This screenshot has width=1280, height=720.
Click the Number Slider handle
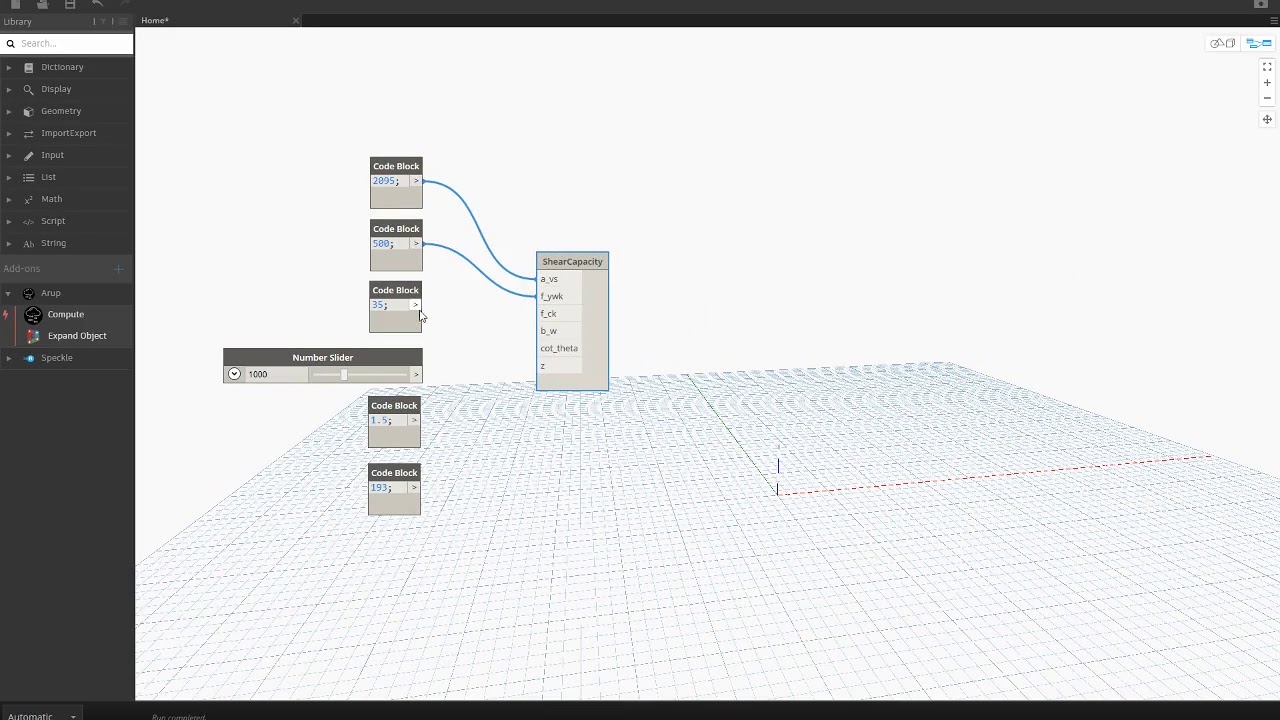click(x=343, y=374)
